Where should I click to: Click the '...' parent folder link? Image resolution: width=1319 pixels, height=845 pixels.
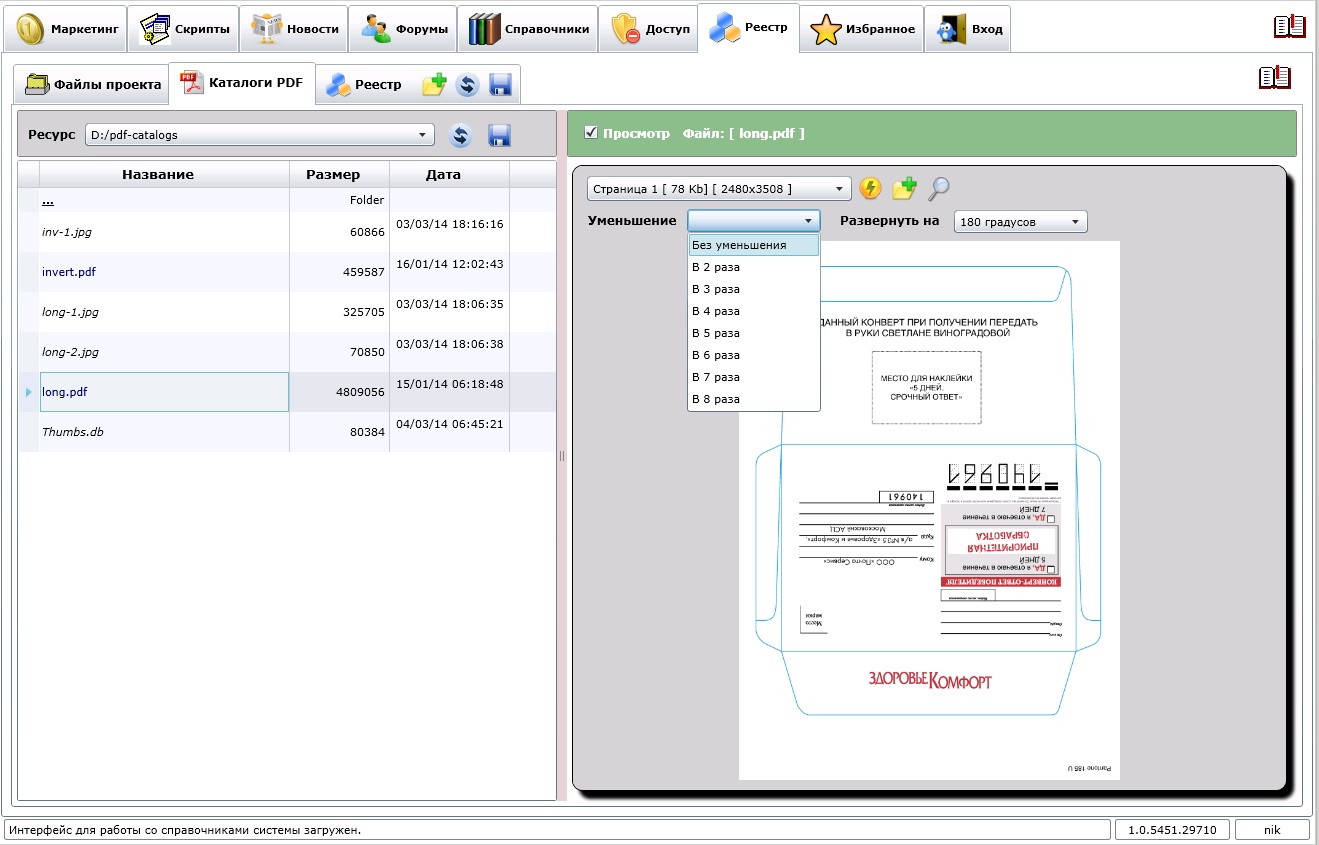point(48,200)
